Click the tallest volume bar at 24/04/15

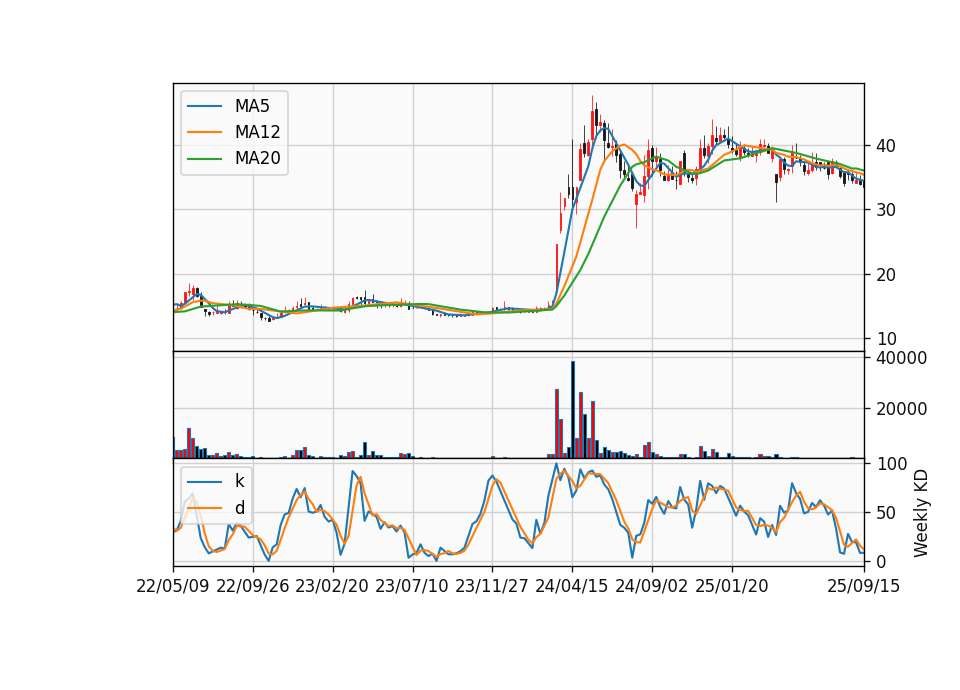[573, 410]
